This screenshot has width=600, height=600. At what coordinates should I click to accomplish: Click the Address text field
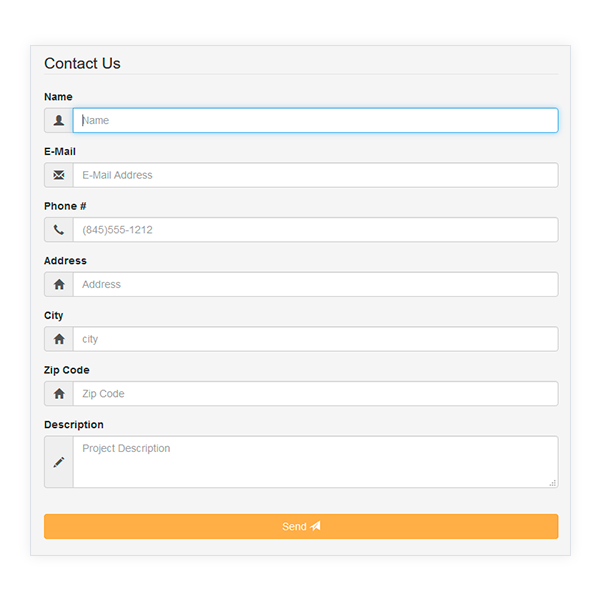click(315, 285)
